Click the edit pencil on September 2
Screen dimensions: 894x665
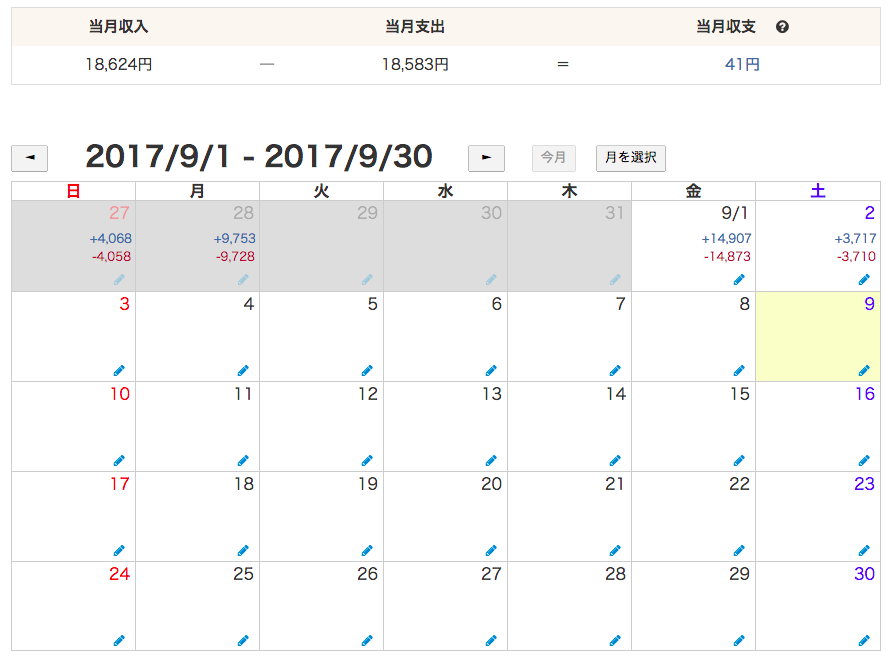pyautogui.click(x=864, y=279)
